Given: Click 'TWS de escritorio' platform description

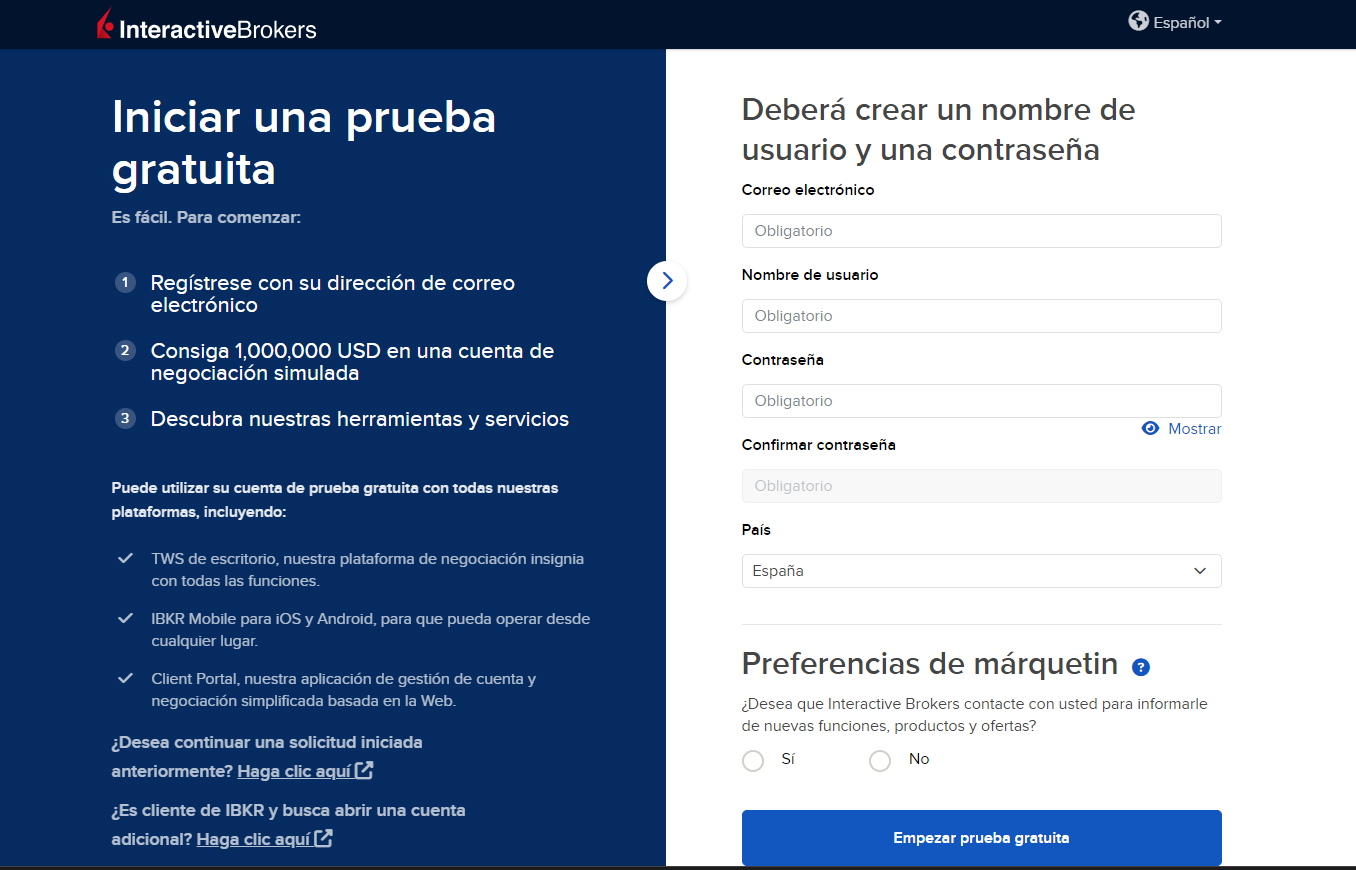Looking at the screenshot, I should coord(368,569).
